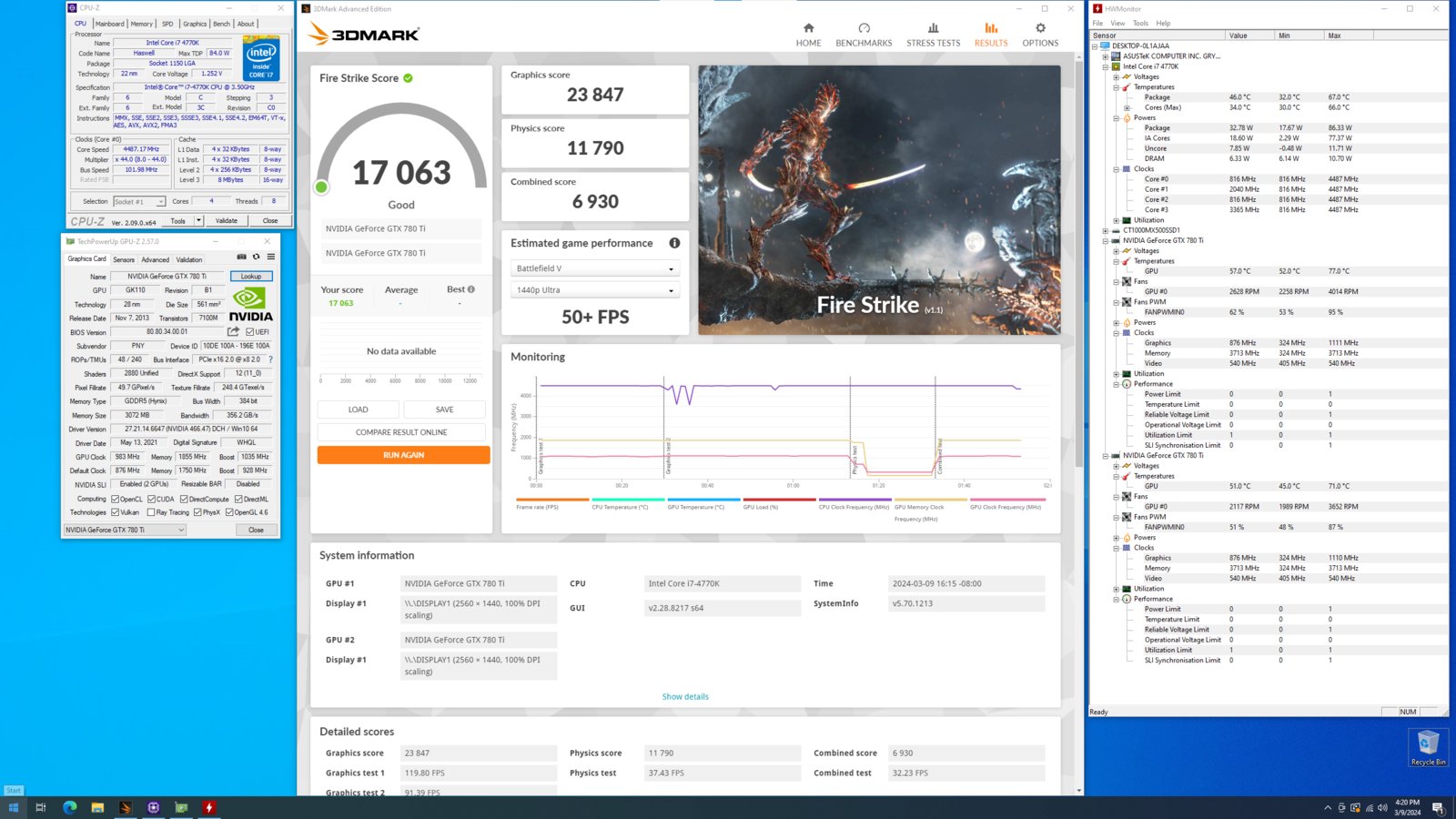1456x819 pixels.
Task: Switch to HWMonitor red taskbar icon
Action: click(x=209, y=807)
